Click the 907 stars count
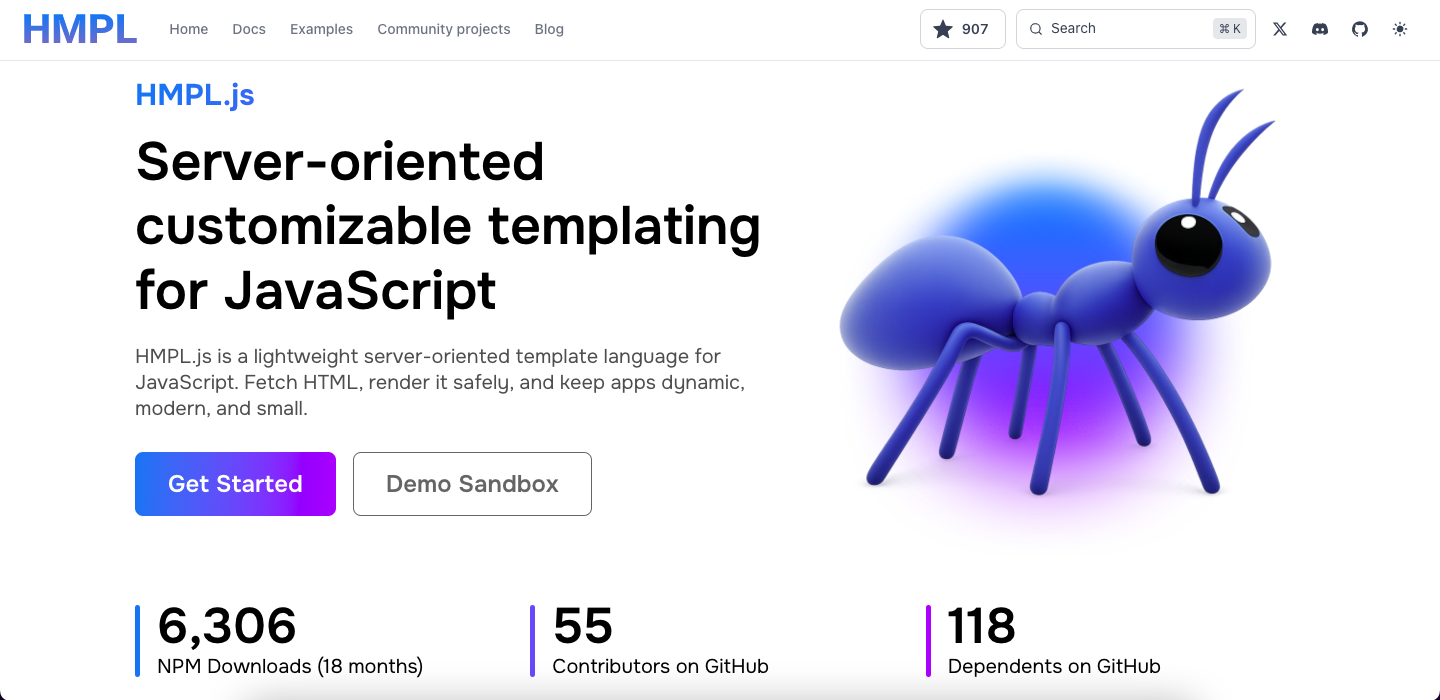Screen dimensions: 1440x700 (x=975, y=29)
